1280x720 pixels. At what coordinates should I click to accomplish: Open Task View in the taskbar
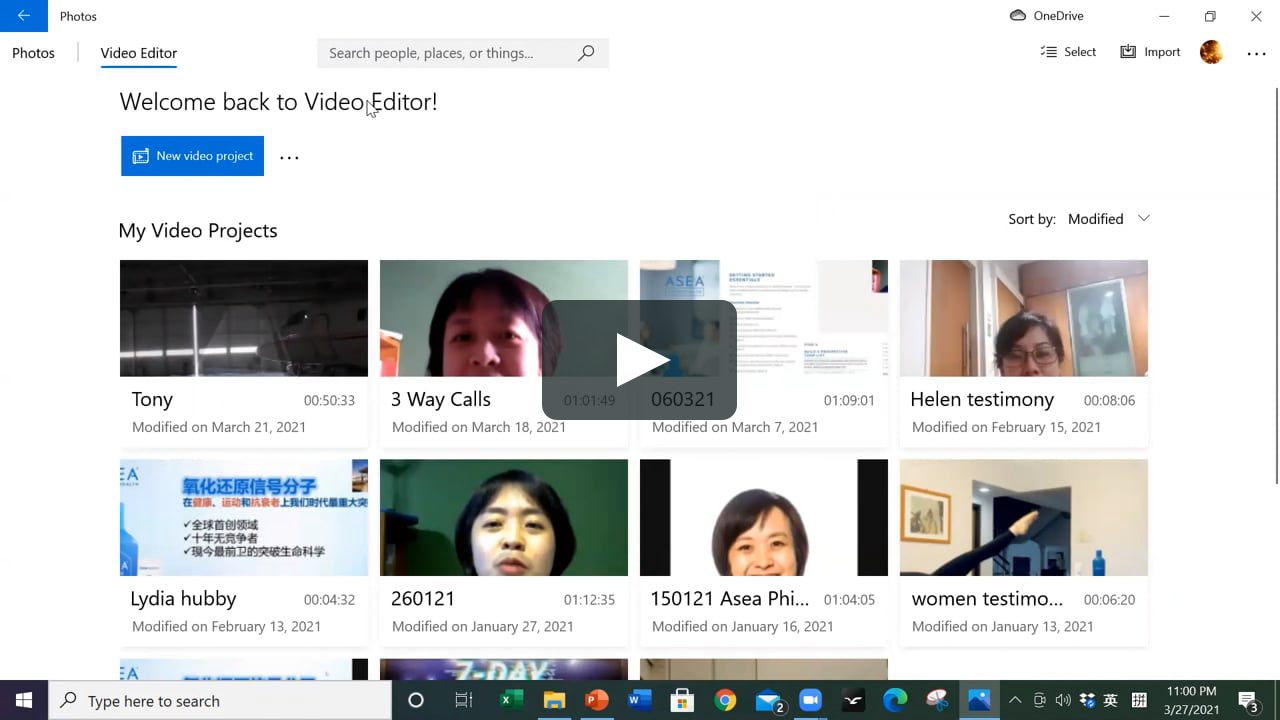[x=463, y=700]
